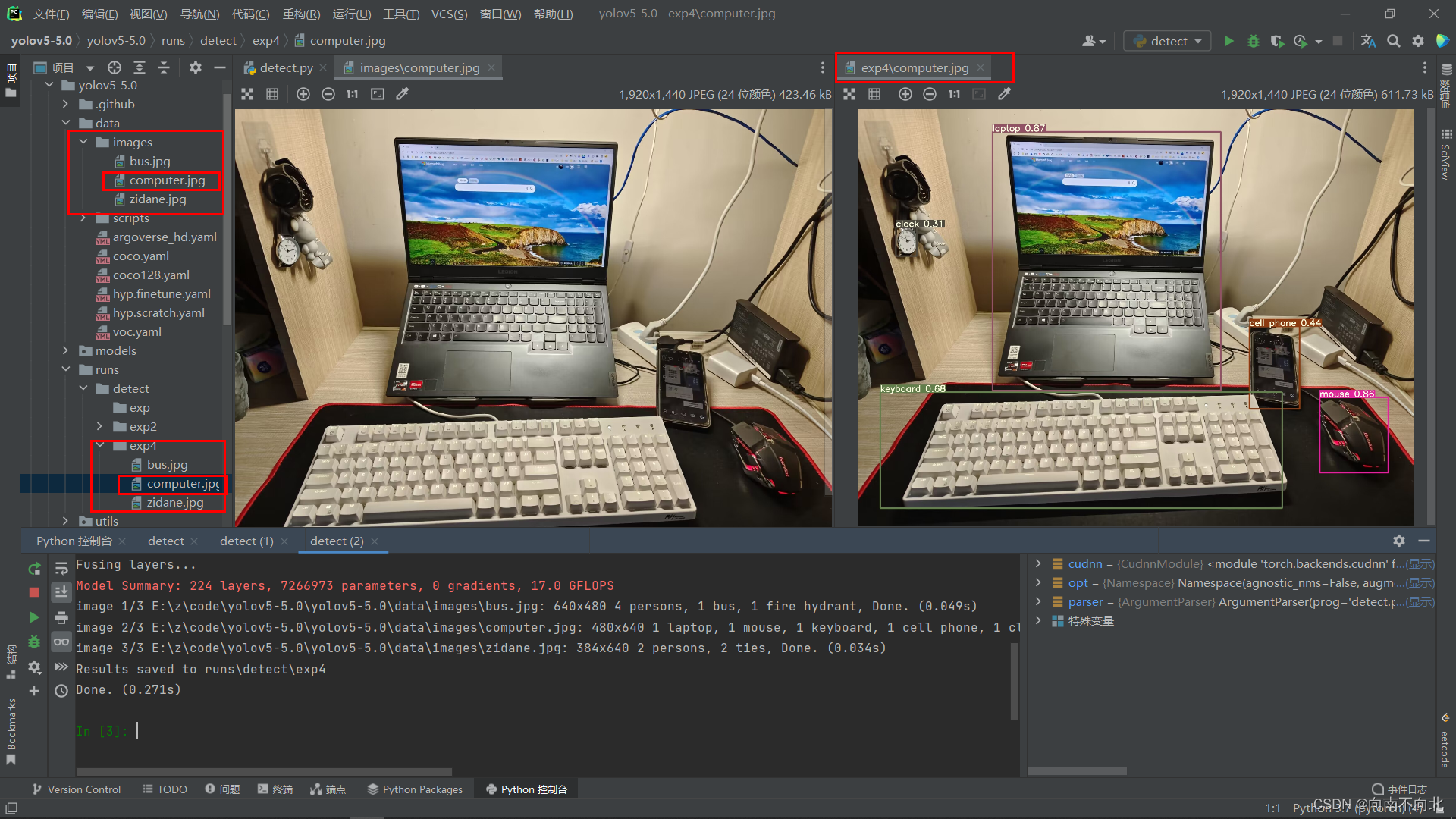
Task: Toggle show variables glasses icon
Action: pyautogui.click(x=61, y=642)
